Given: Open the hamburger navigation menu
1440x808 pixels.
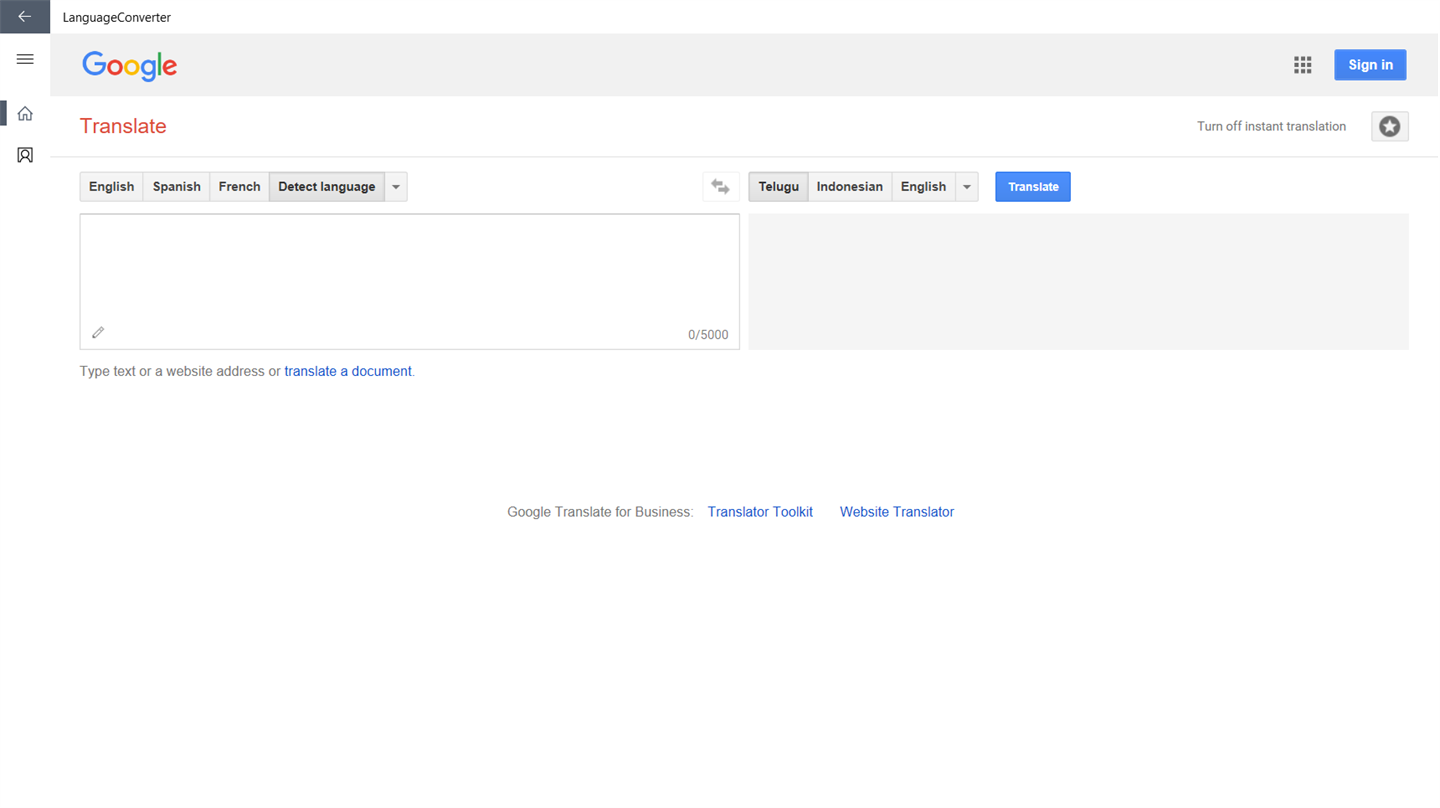Looking at the screenshot, I should coord(25,59).
